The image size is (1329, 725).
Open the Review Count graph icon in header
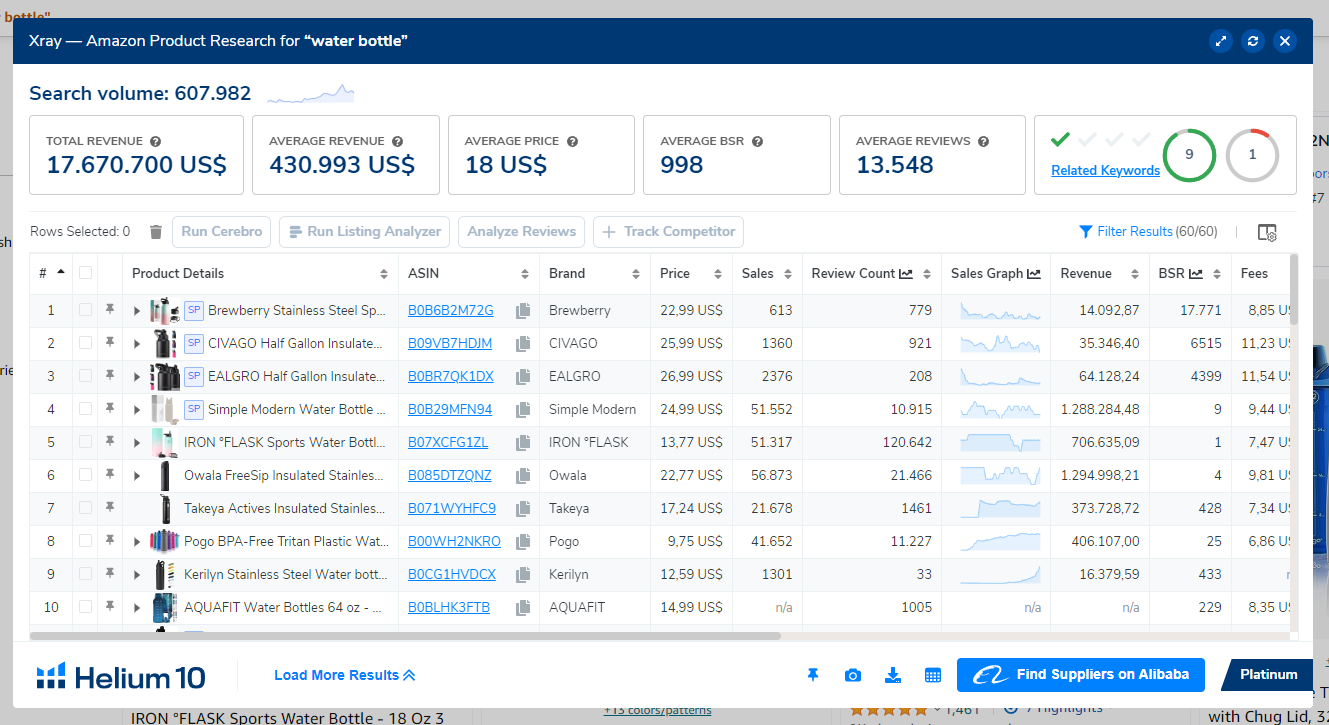point(906,274)
